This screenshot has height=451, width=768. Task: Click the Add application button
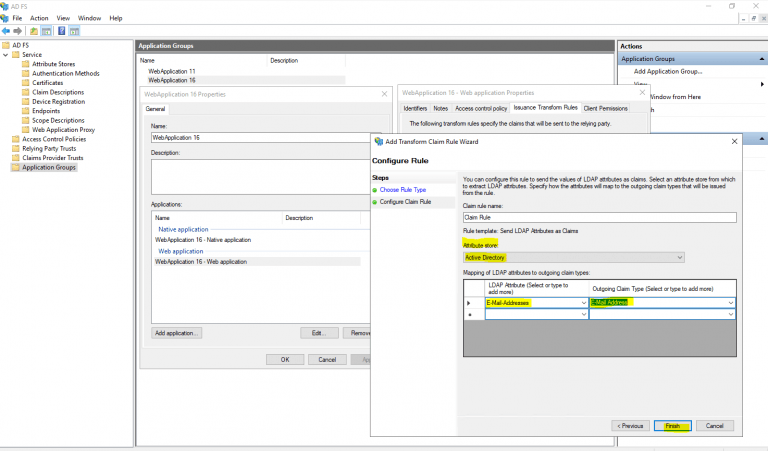[177, 333]
